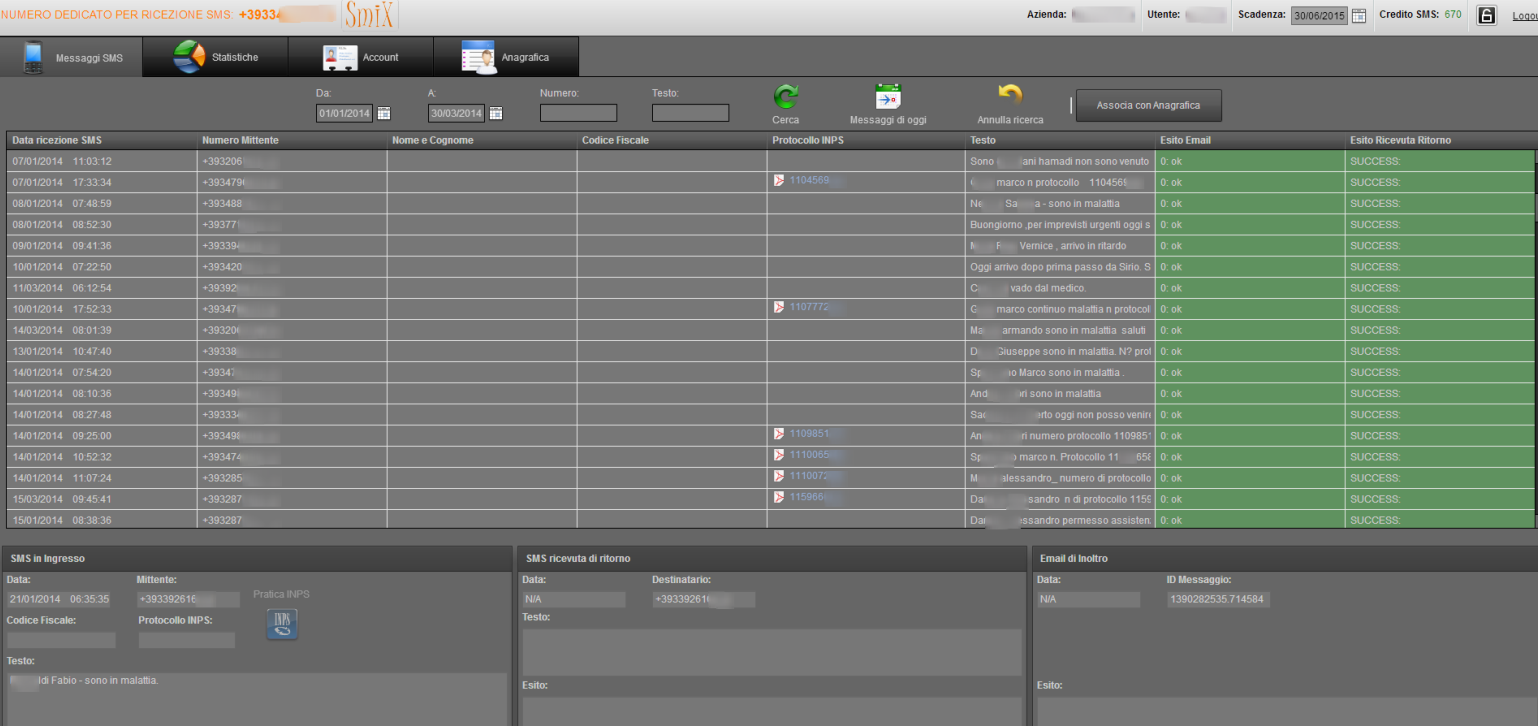Click the Logout link
The image size is (1538, 726).
tap(1524, 15)
